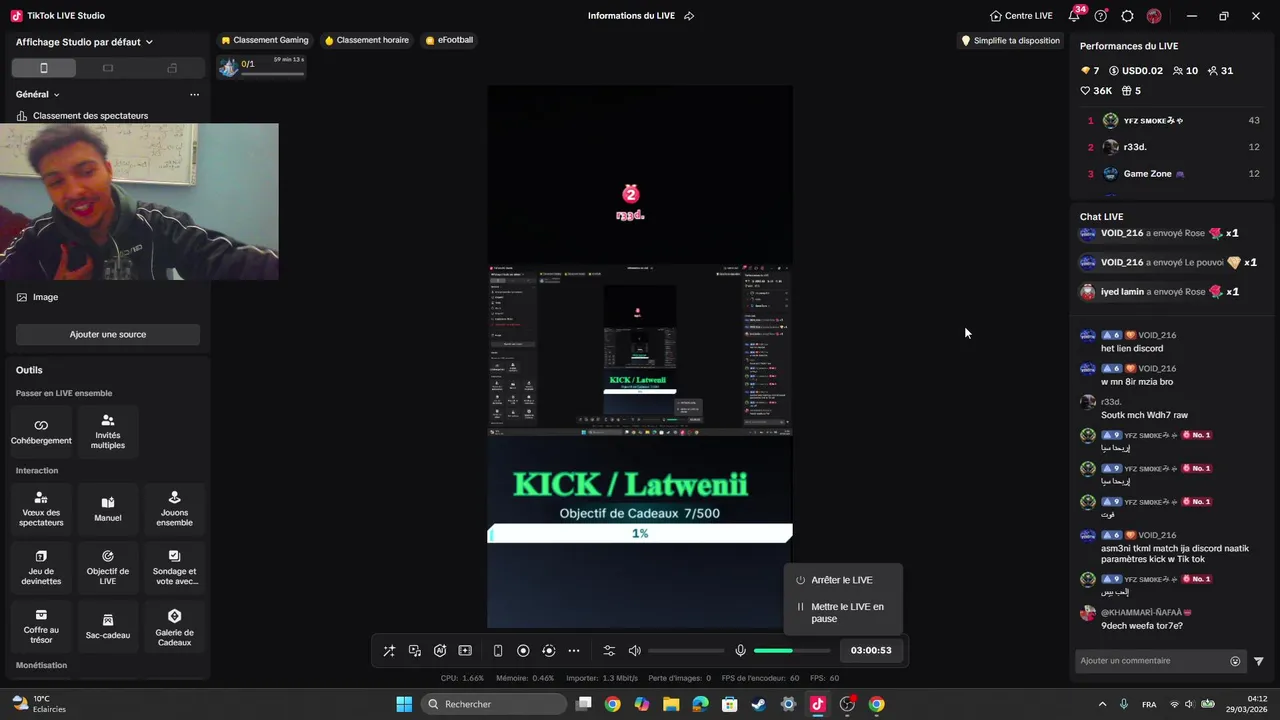
Task: Open Sondage et vote tool
Action: tap(174, 568)
